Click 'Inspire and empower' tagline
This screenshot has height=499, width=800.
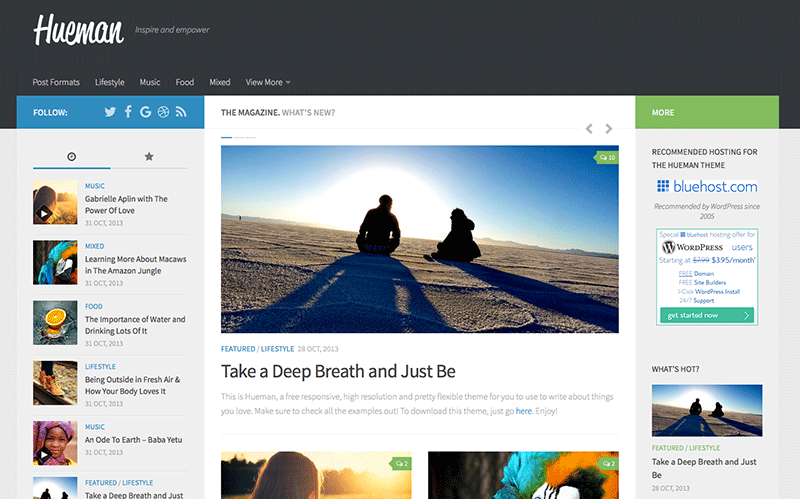tap(172, 30)
